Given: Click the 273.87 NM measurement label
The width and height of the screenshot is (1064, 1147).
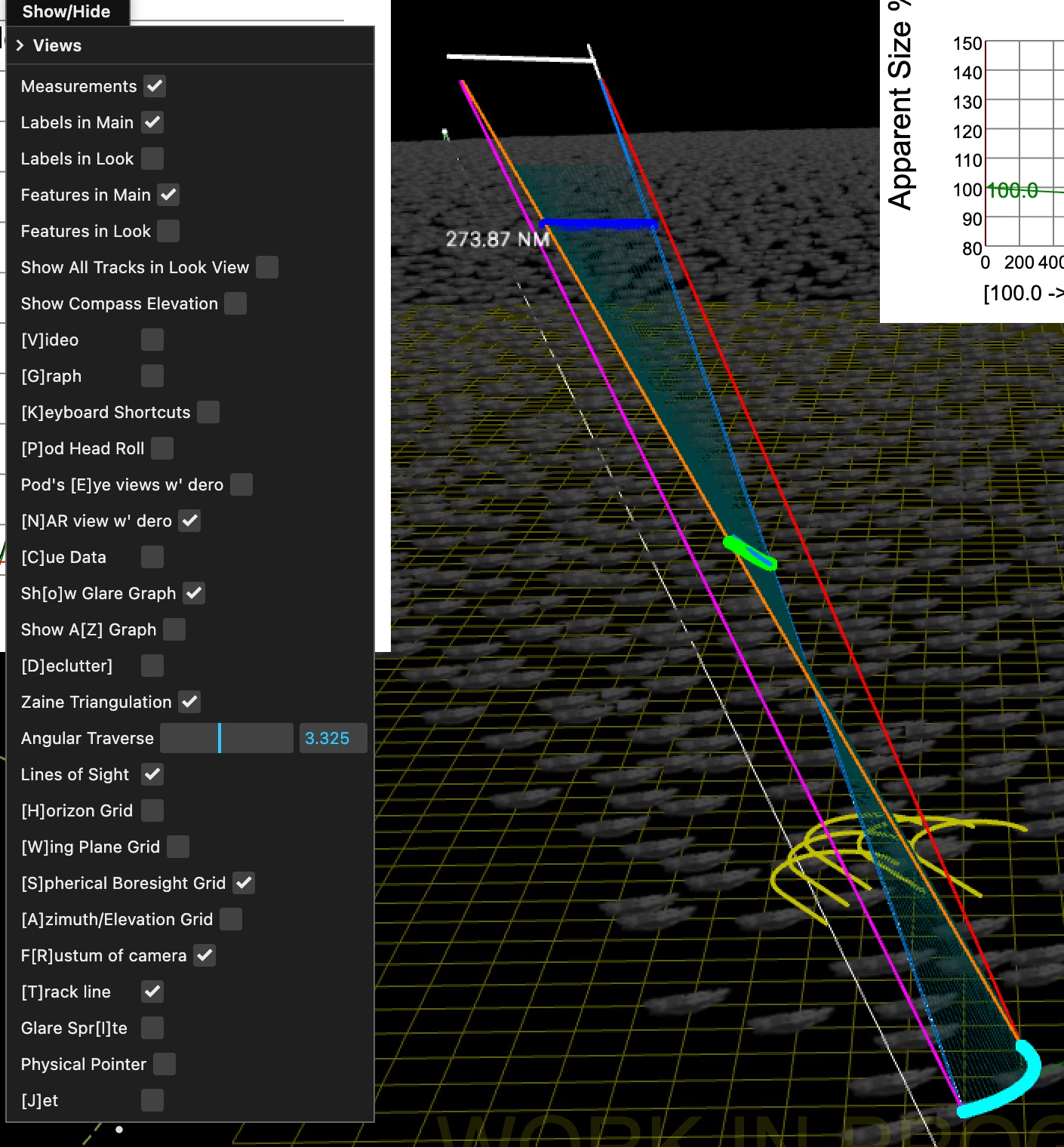Looking at the screenshot, I should (497, 239).
